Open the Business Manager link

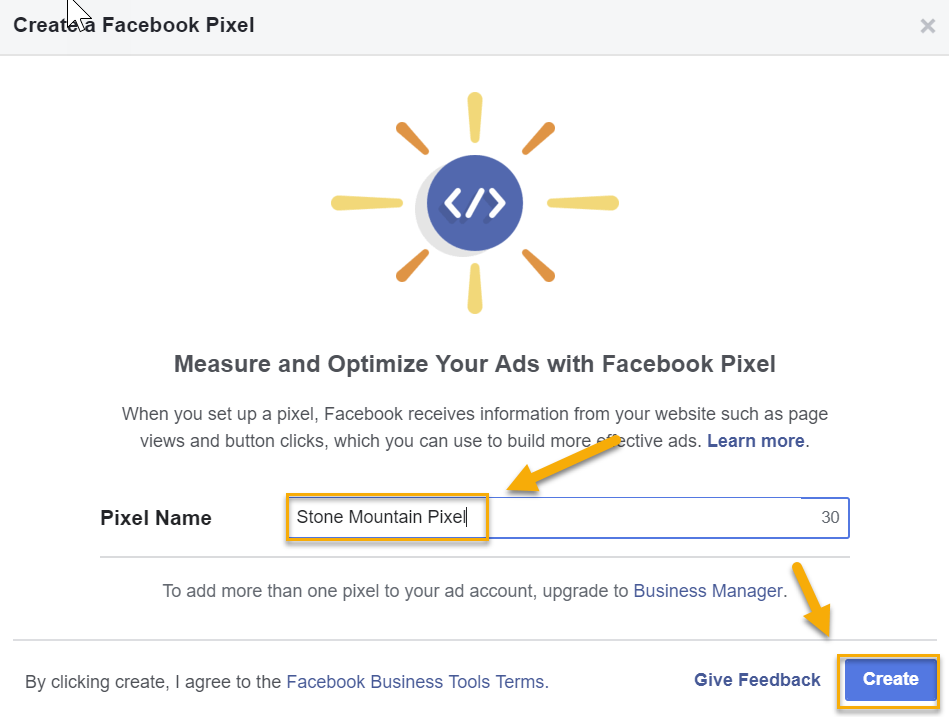pos(708,591)
